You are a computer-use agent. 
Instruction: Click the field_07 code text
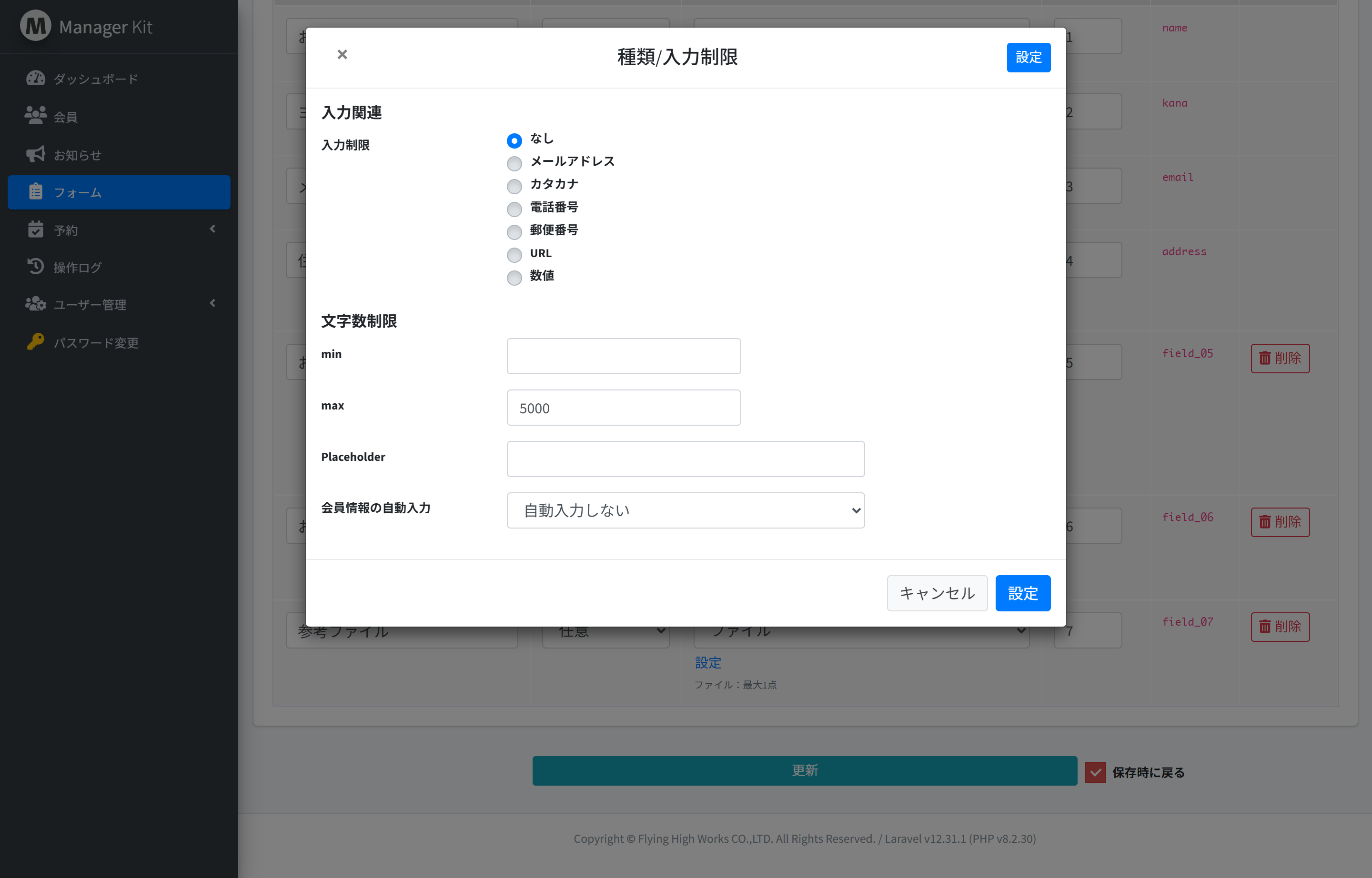(x=1188, y=621)
